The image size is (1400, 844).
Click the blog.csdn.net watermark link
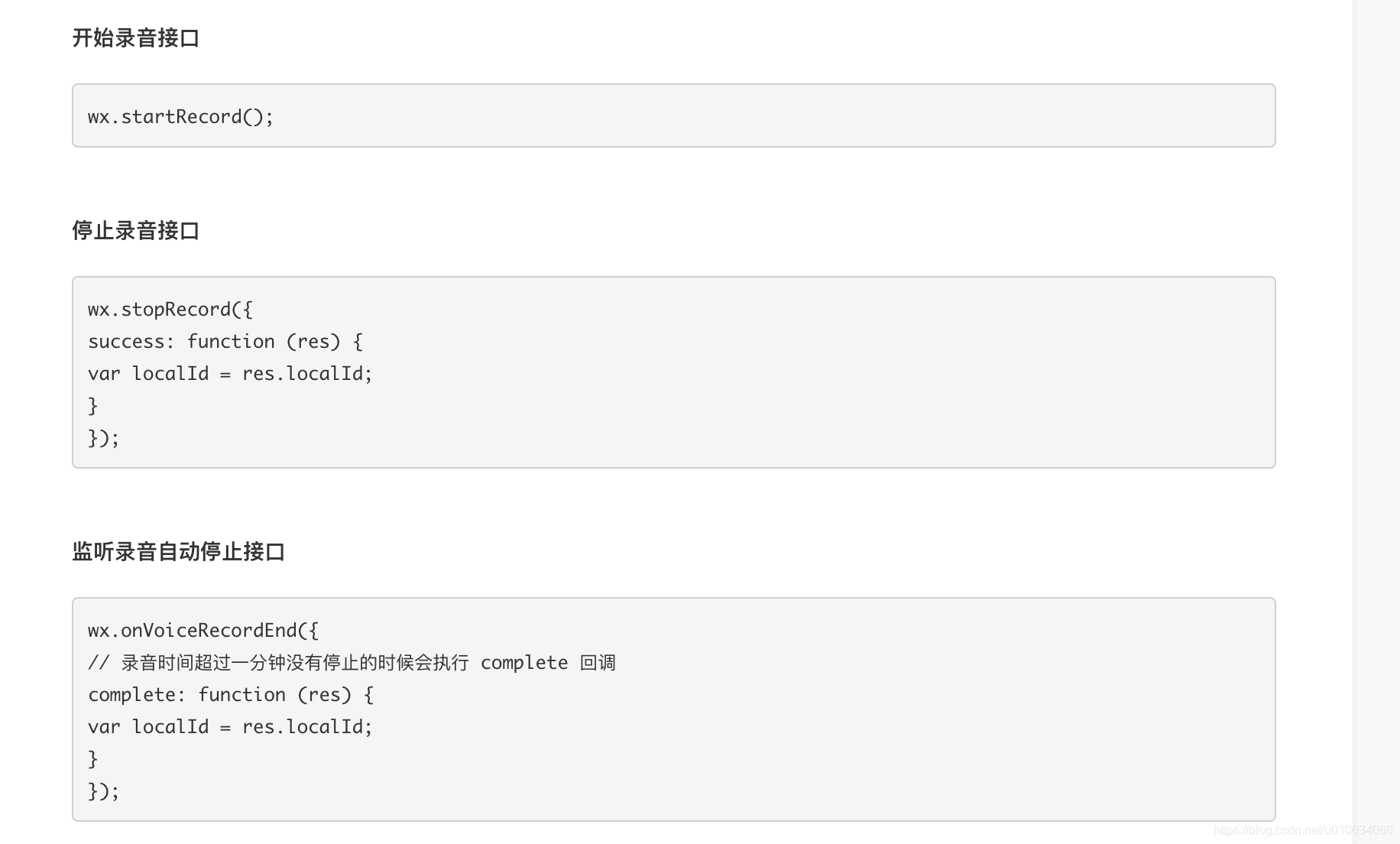pos(1303,830)
